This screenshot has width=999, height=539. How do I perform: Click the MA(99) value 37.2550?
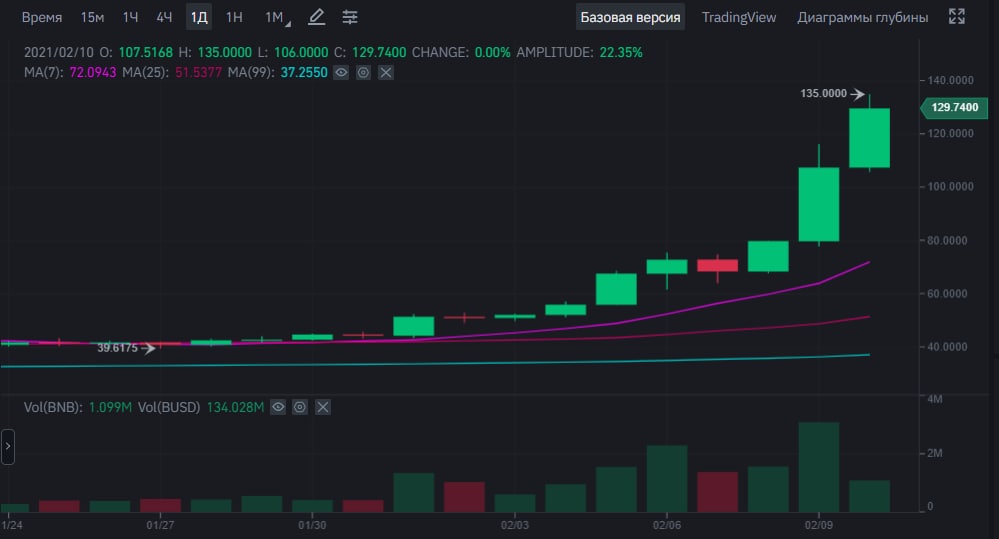pyautogui.click(x=304, y=73)
